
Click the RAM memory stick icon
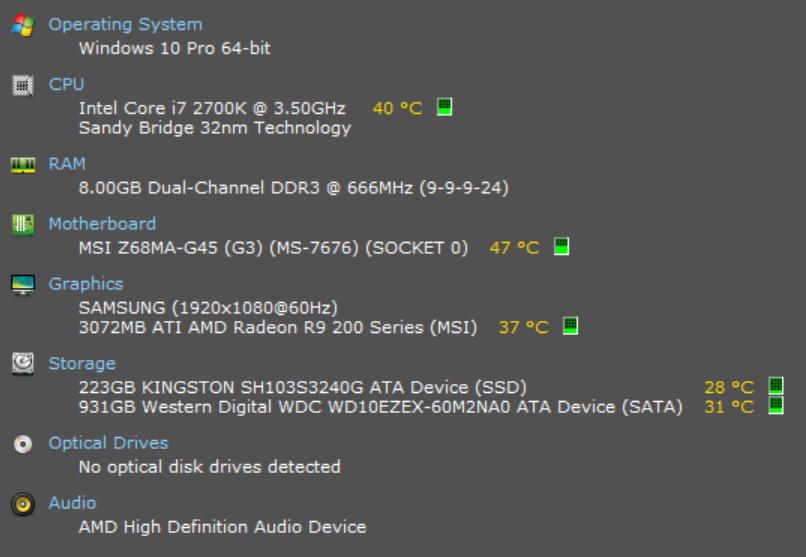point(23,165)
